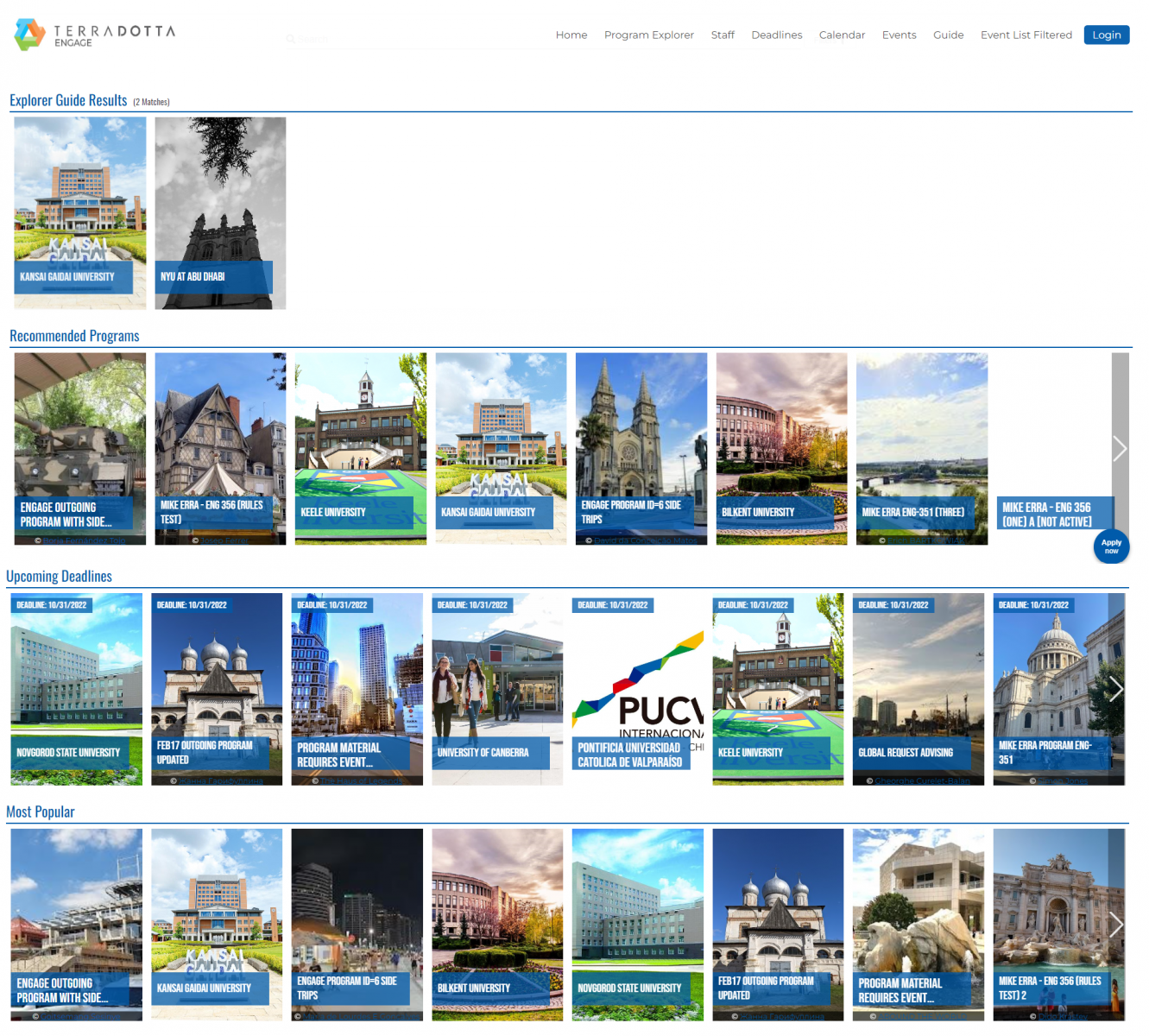Select Deadlines in the top navigation
The image size is (1149, 1036).
(777, 35)
